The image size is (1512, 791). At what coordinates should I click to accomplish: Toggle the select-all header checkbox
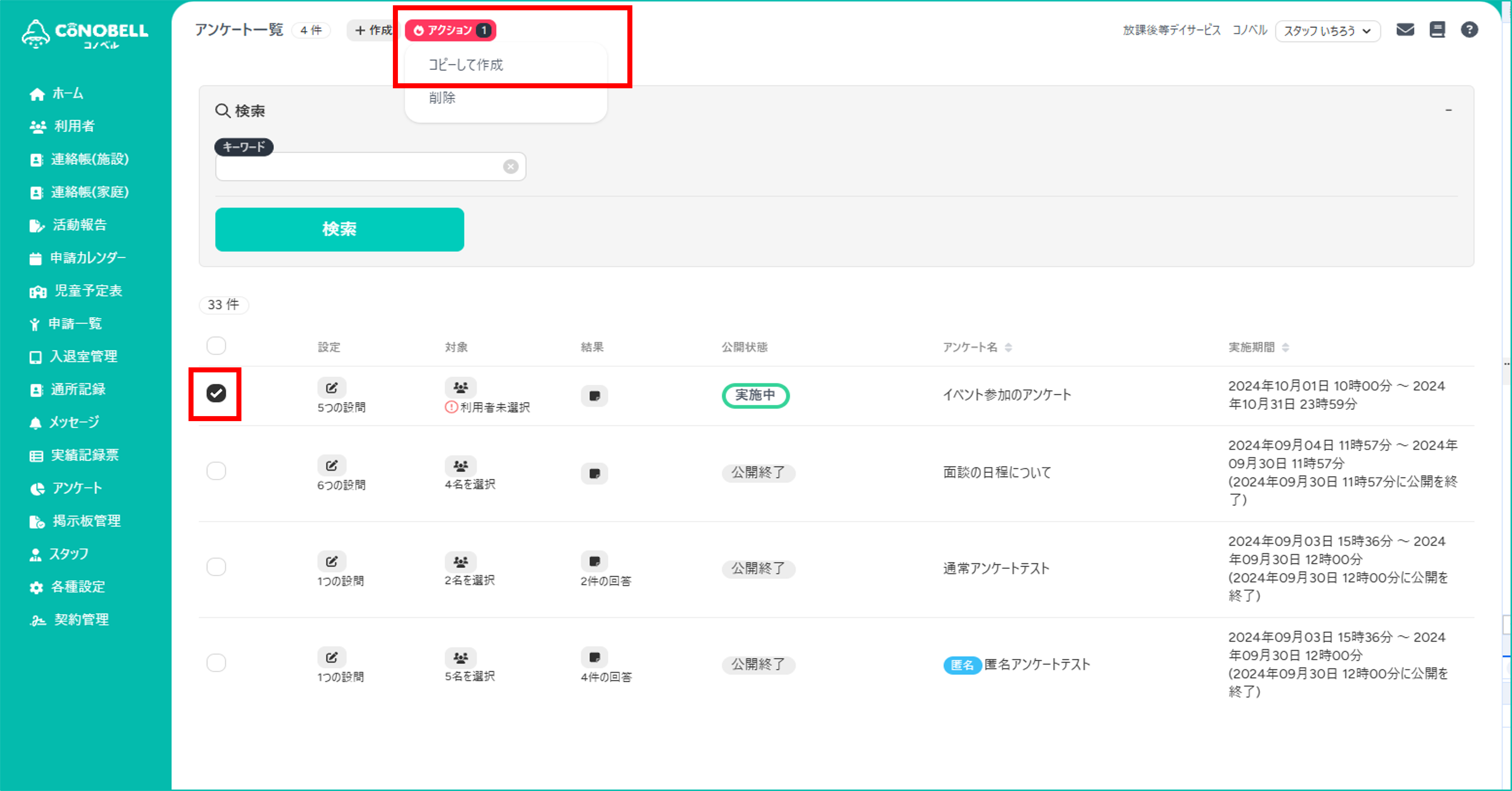click(x=216, y=346)
